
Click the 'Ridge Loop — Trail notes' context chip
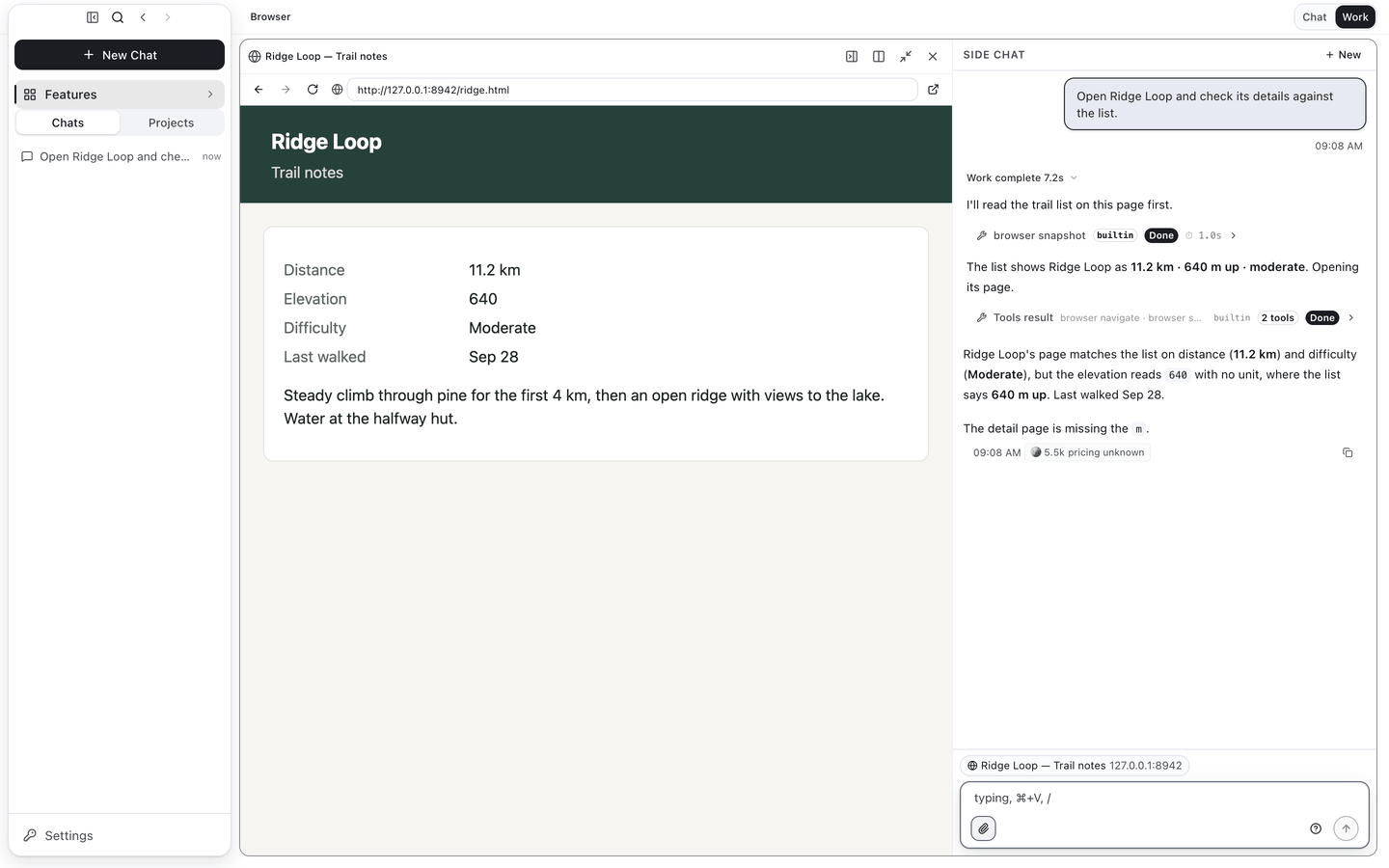1076,766
